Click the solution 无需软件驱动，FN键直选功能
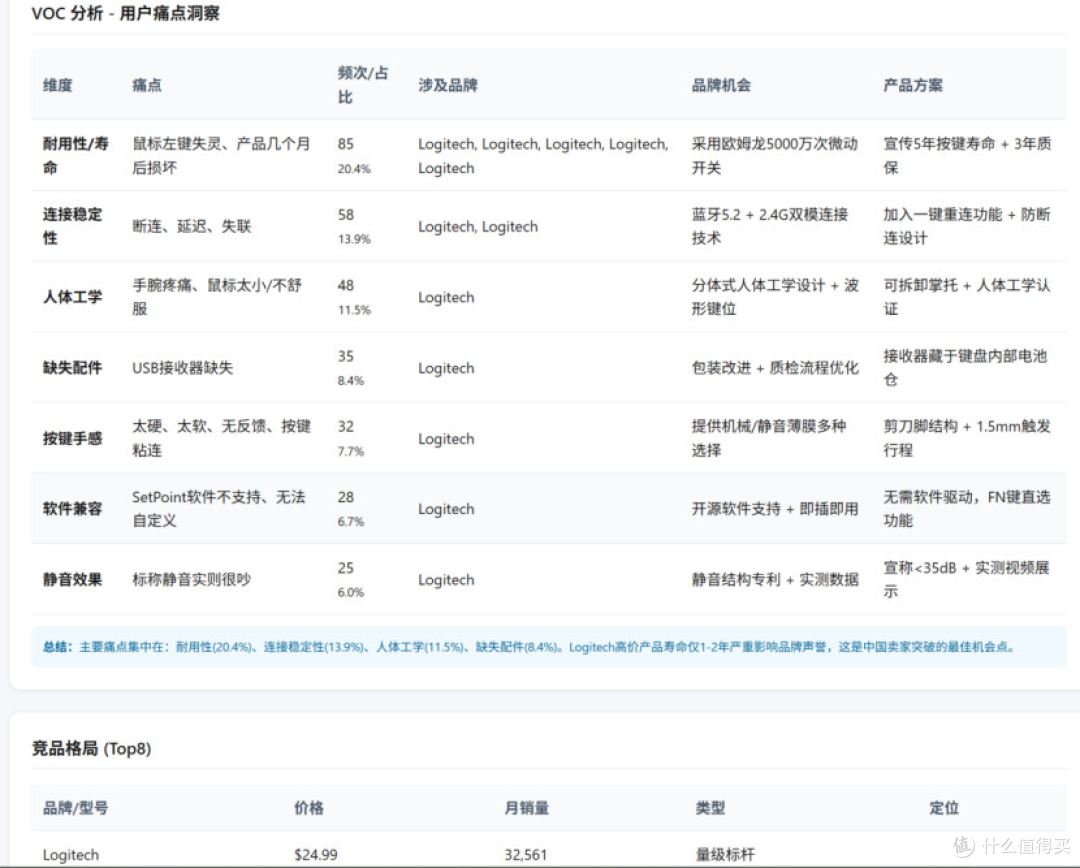1080x868 pixels. (967, 508)
